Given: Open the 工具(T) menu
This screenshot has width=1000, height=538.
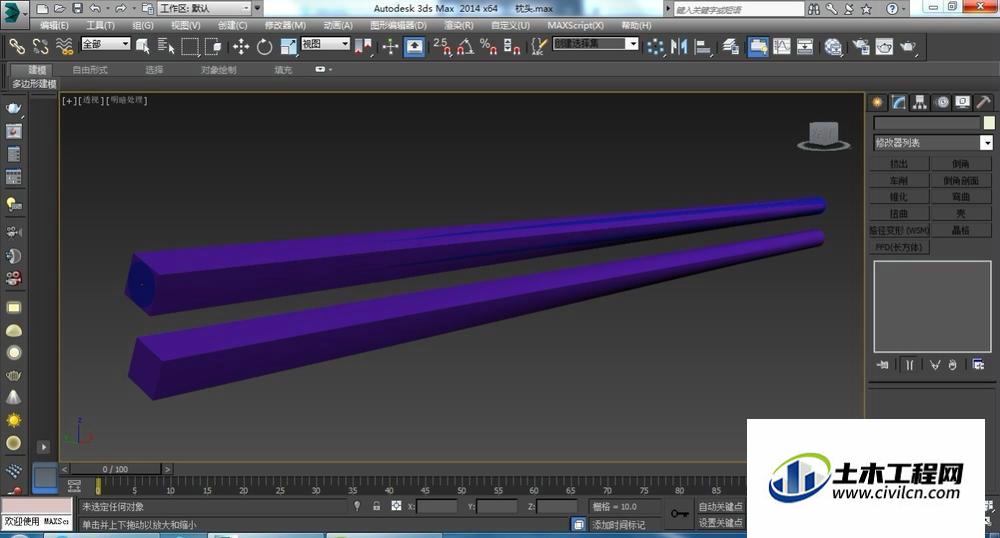Looking at the screenshot, I should [x=100, y=25].
